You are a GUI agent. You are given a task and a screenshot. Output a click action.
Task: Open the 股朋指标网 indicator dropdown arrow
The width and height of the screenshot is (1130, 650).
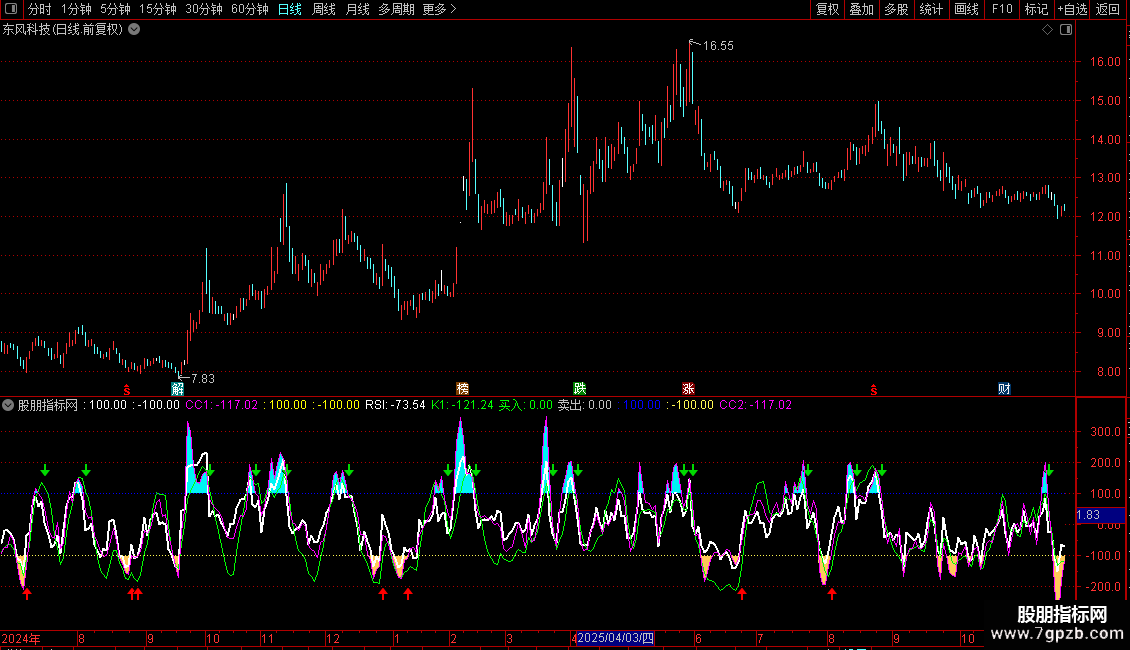pos(9,405)
